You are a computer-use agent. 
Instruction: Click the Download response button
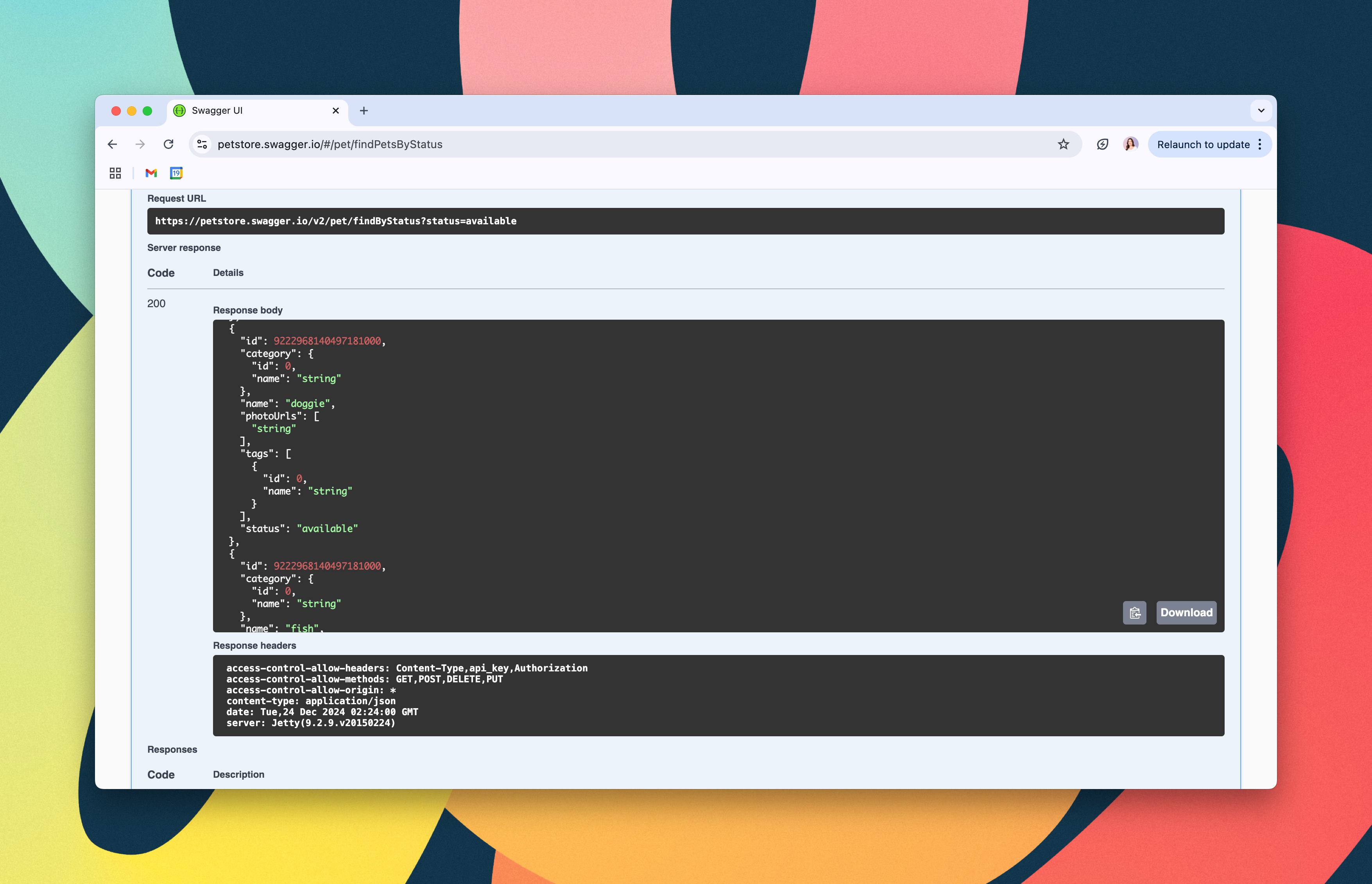1186,612
